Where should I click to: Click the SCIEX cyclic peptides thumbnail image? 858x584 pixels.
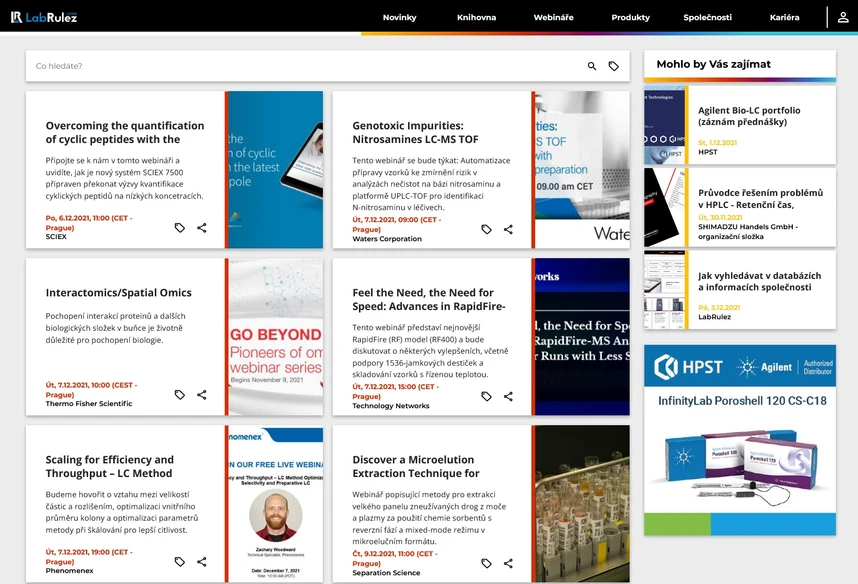coord(276,170)
